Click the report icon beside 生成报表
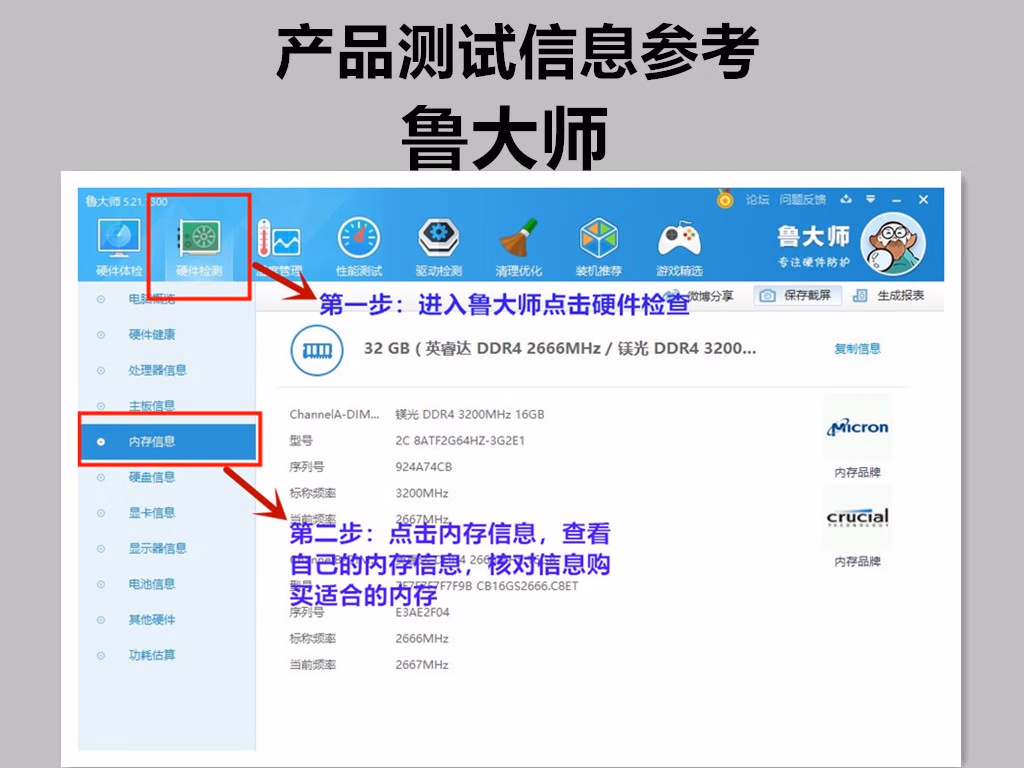 click(860, 296)
